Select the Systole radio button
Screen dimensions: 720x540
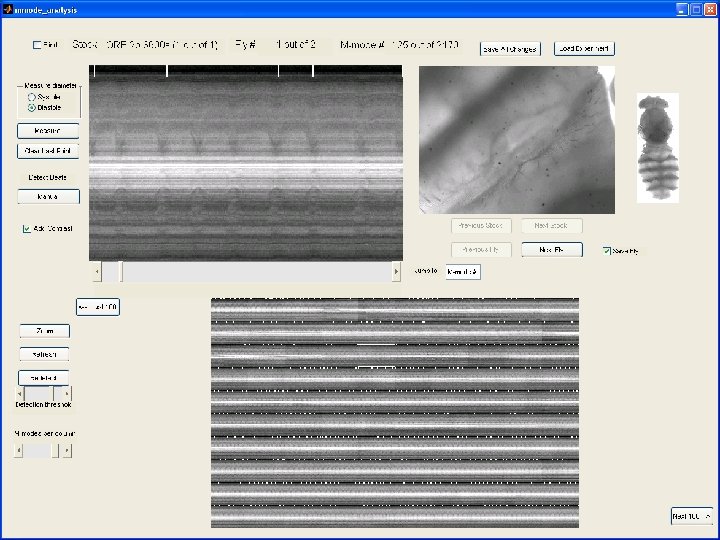click(31, 97)
